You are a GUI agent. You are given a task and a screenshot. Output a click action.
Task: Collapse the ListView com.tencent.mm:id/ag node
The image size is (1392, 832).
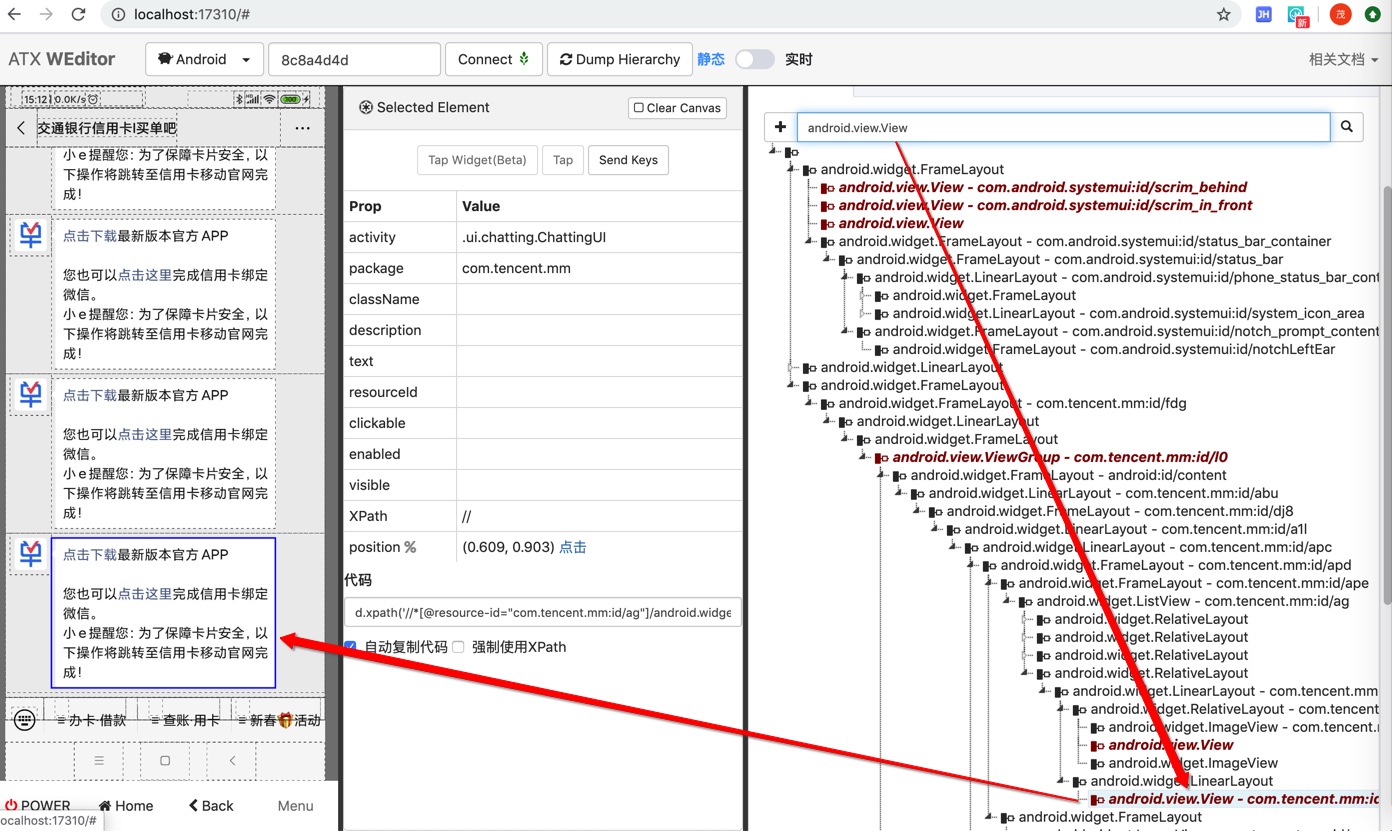[x=1008, y=601]
